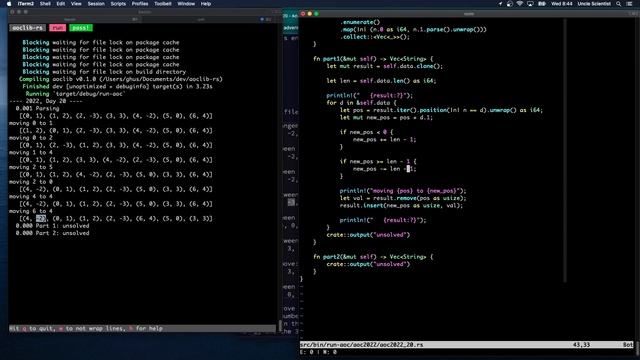Viewport: 640px width, 360px height.
Task: Click the 'println!("moving {pos} to {new_pos}");' line
Action: coord(403,191)
